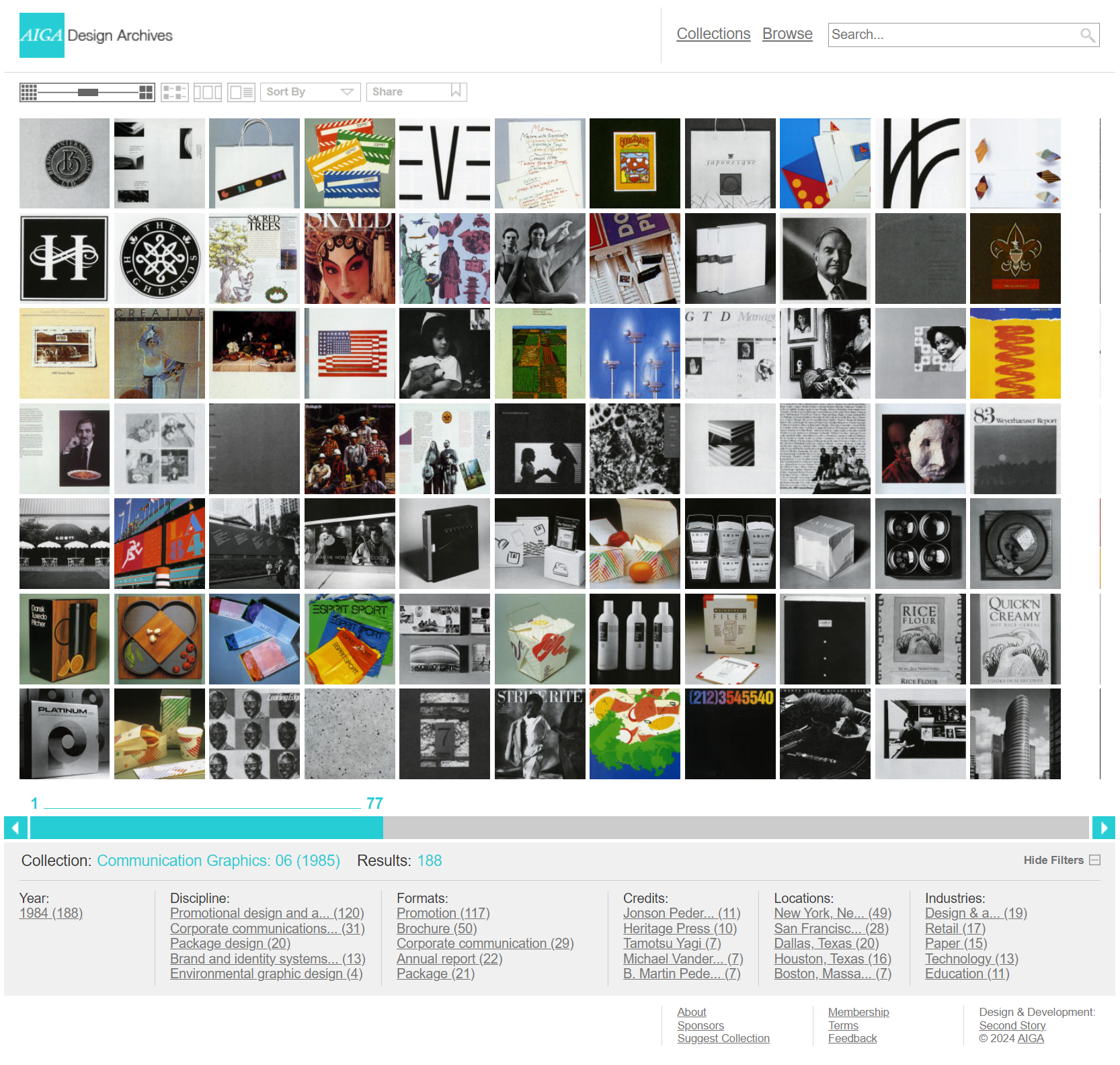Click in the Search input field
This screenshot has height=1065, width=1120.
(951, 35)
